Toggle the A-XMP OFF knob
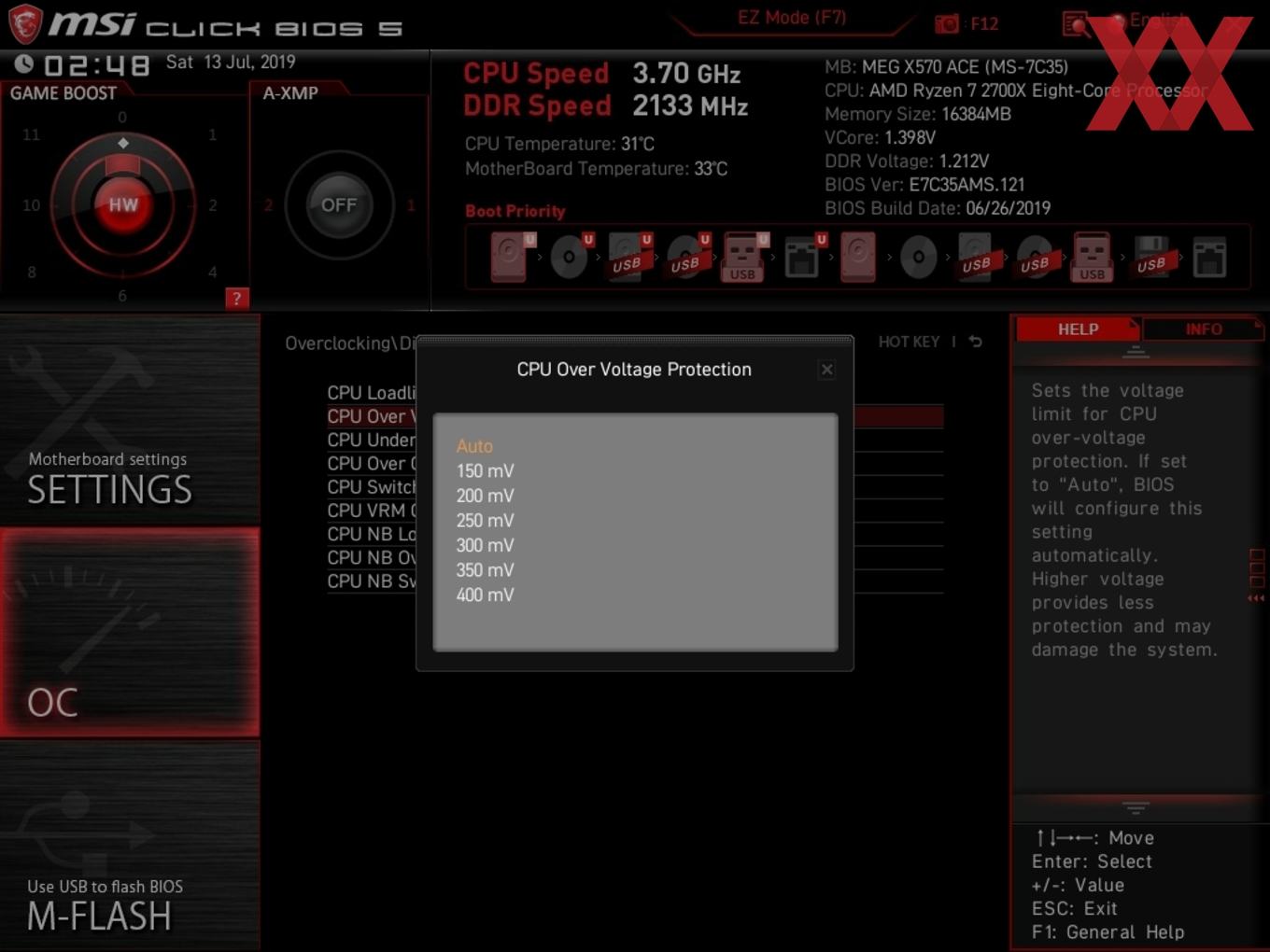The width and height of the screenshot is (1270, 952). tap(339, 204)
